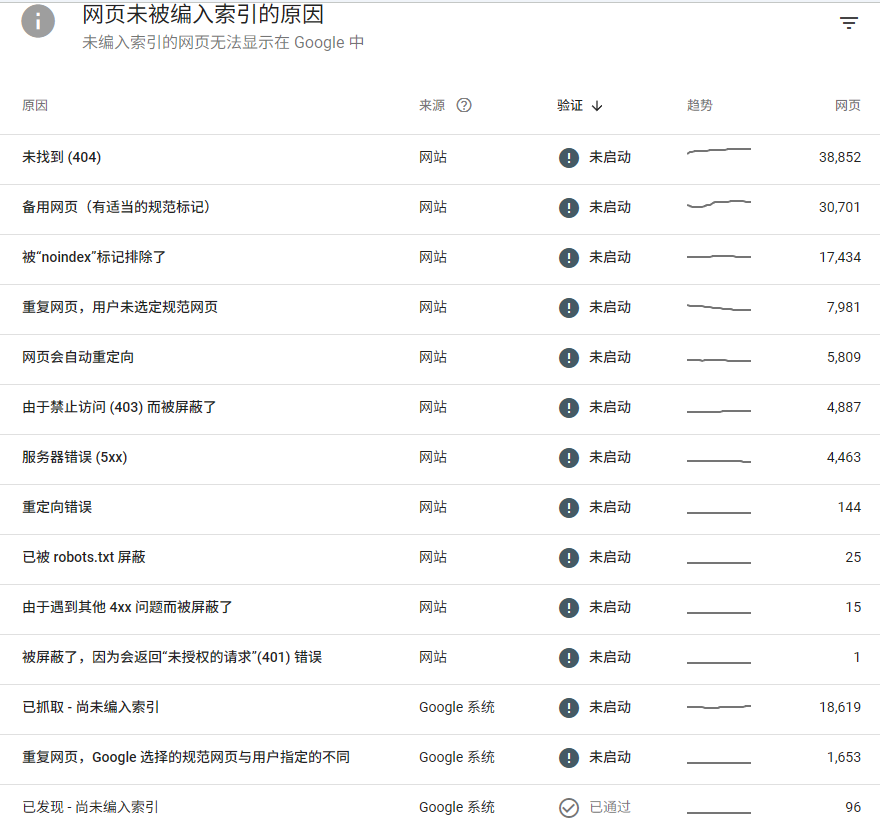Click the warning icon in the 重定向错误 row
This screenshot has width=880, height=823.
(569, 507)
